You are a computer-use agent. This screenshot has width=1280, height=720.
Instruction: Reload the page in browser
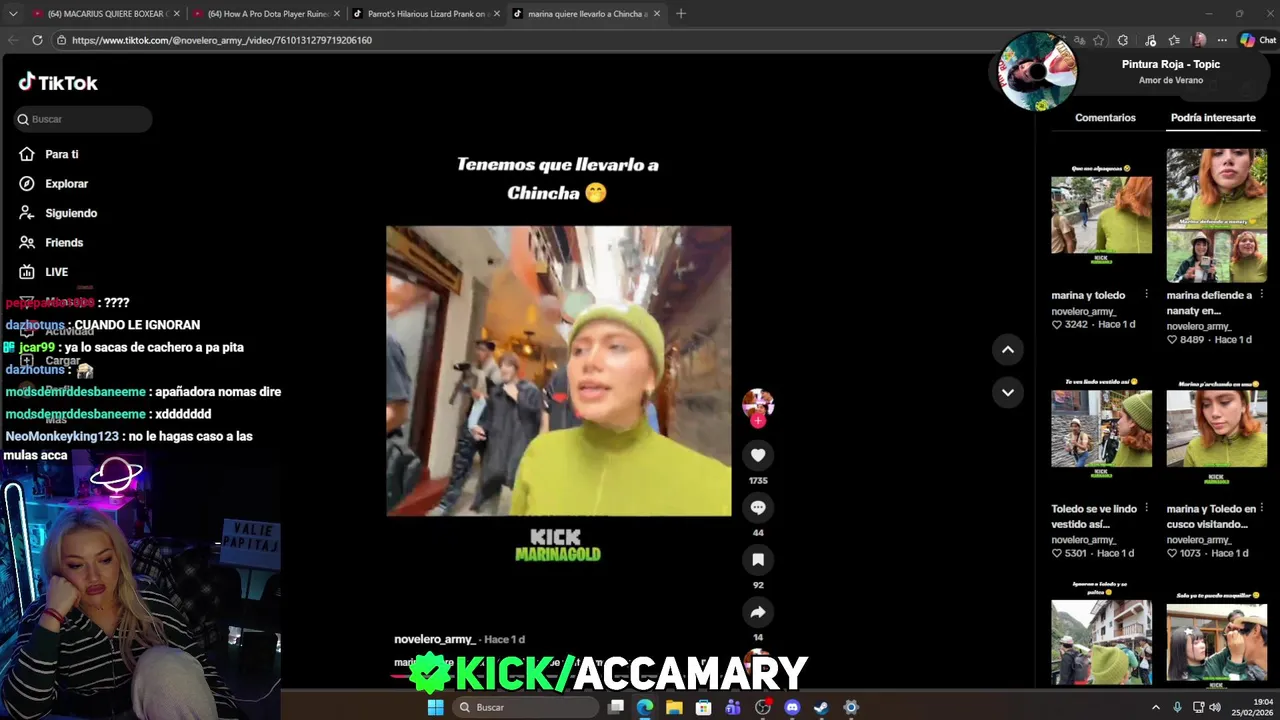tap(37, 40)
